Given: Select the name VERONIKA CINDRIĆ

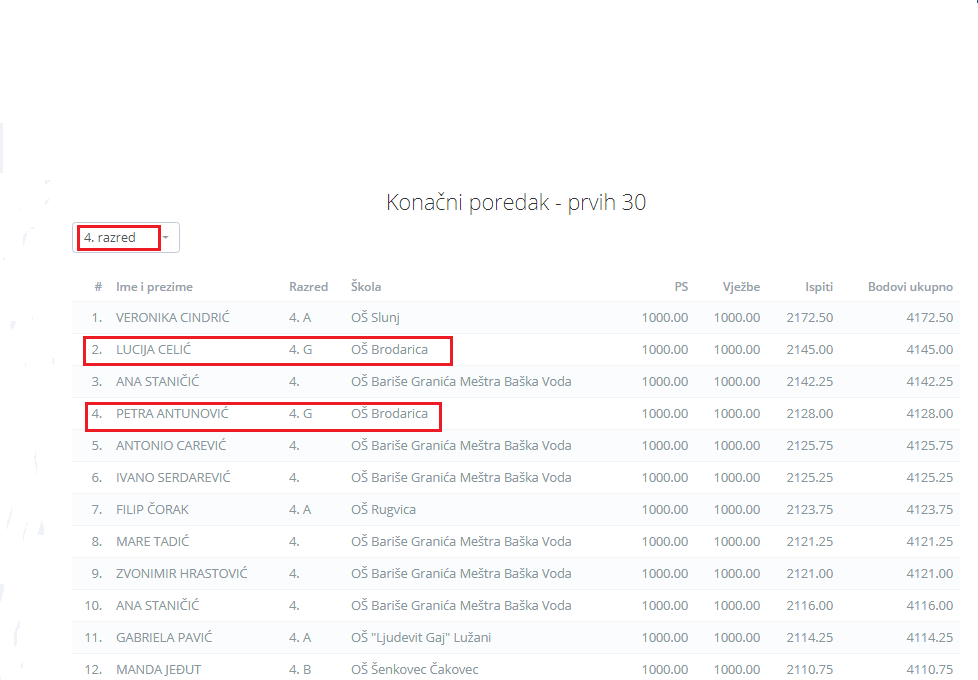Looking at the screenshot, I should [x=173, y=318].
